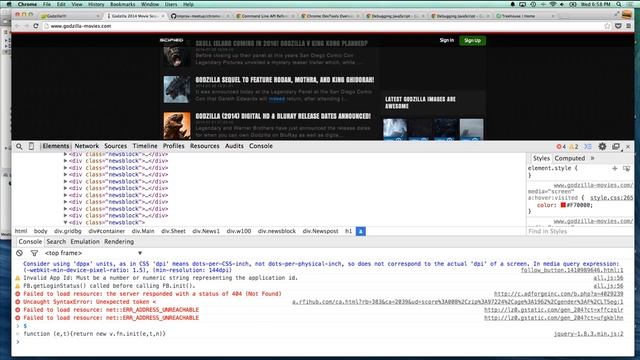
Task: Switch the drawer to the Emulation tab
Action: click(85, 242)
